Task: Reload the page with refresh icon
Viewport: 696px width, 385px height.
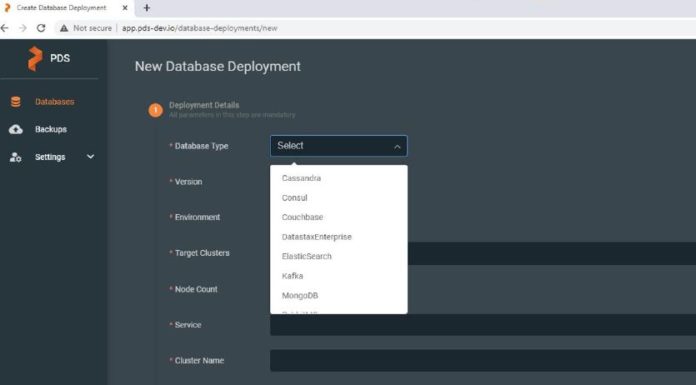Action: (x=41, y=28)
